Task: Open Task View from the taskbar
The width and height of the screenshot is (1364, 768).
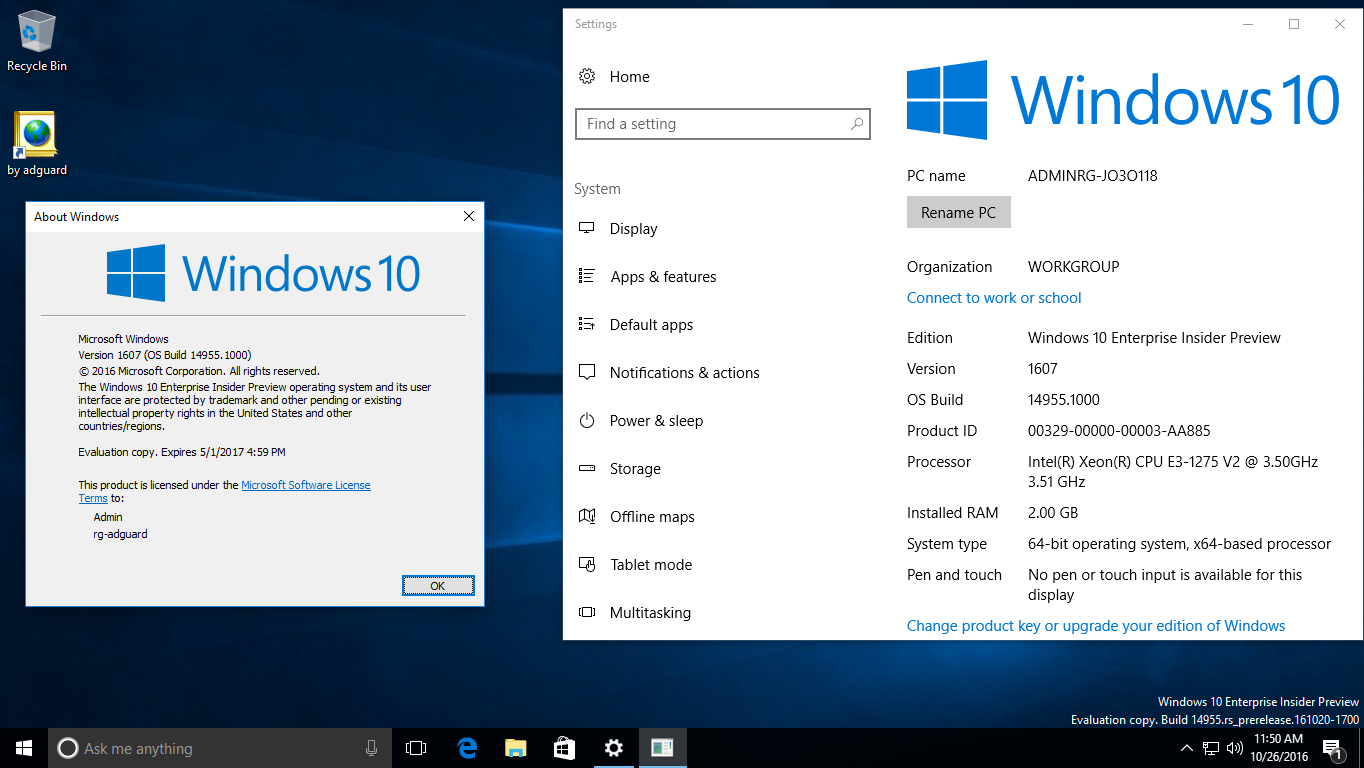Action: (x=416, y=748)
